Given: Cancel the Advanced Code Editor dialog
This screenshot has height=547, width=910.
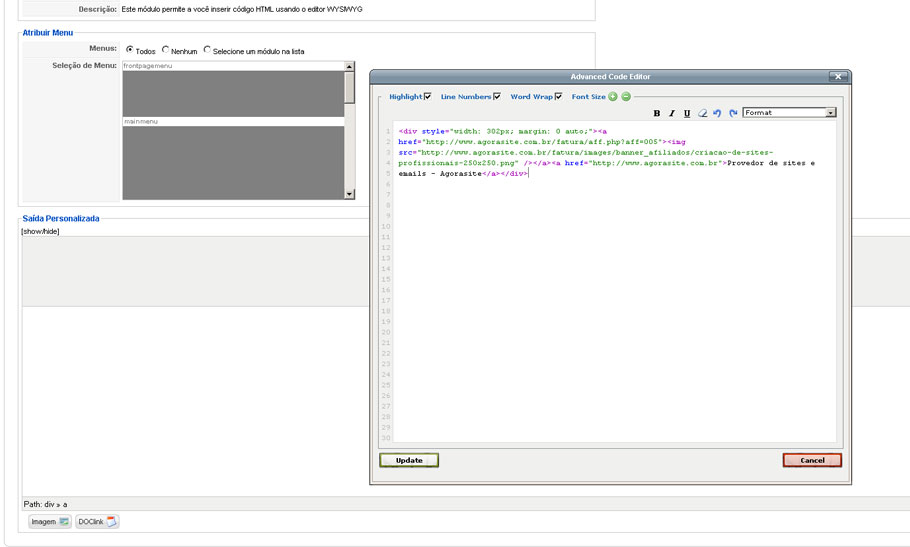Looking at the screenshot, I should [x=812, y=460].
